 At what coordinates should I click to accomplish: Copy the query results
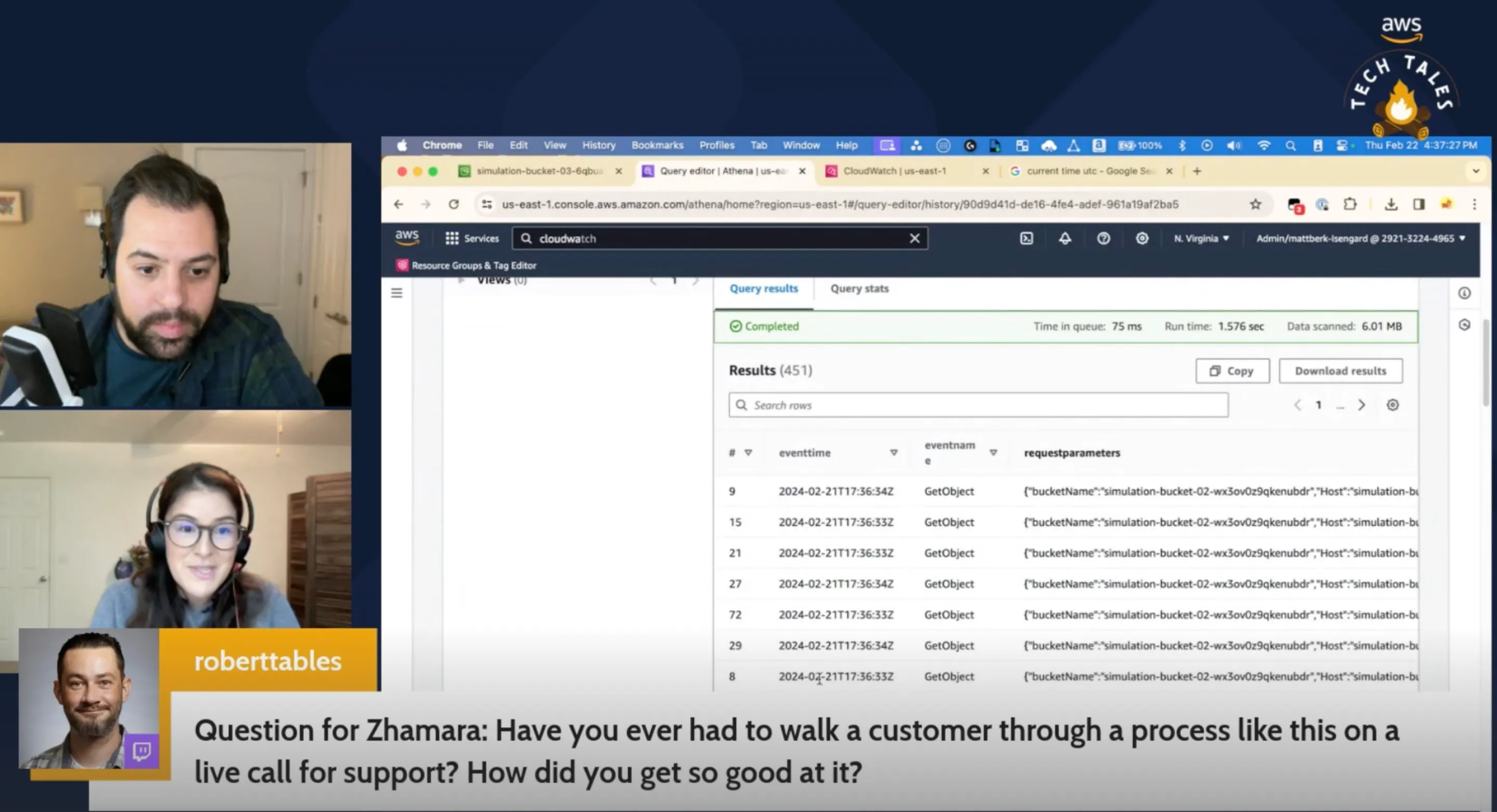click(x=1232, y=371)
